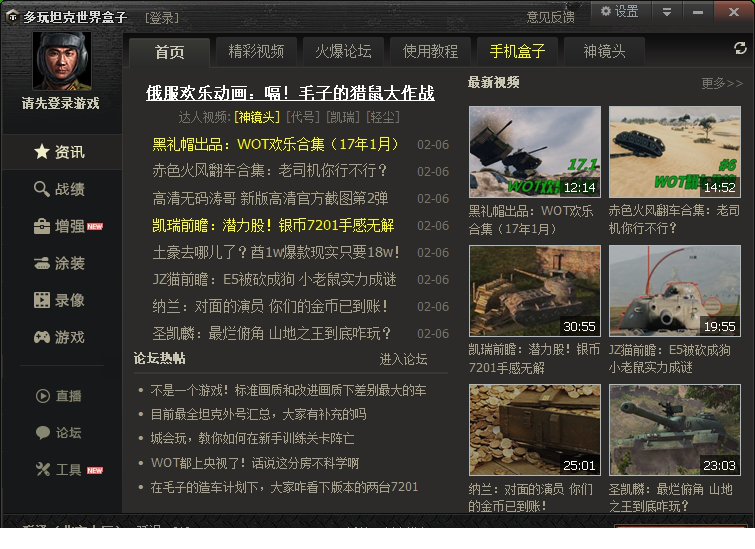The width and height of the screenshot is (755, 549).
Task: Click video caption 赤色火风翻车合集：老司机你行不行
Action: coord(674,219)
